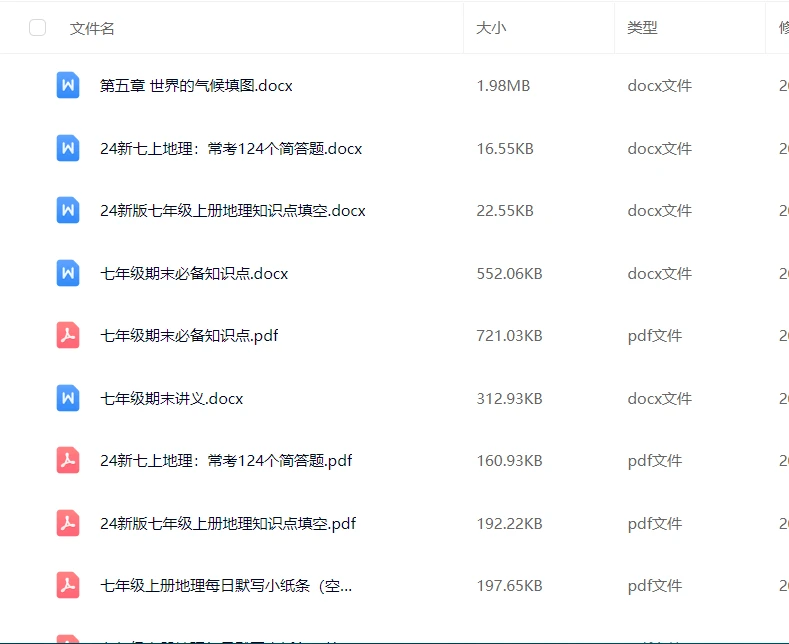The height and width of the screenshot is (644, 789).
Task: Click the size value 552.06KB
Action: point(509,274)
